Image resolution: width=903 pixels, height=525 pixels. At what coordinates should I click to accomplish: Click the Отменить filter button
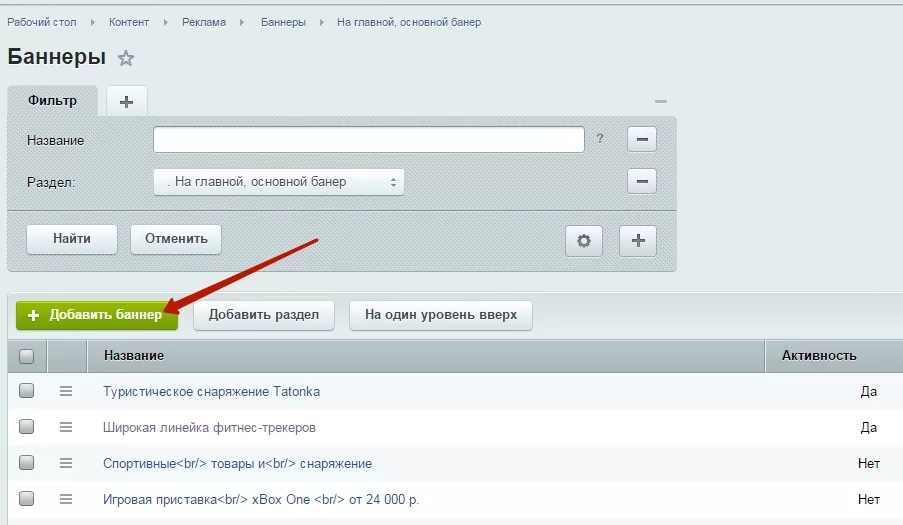click(x=176, y=239)
